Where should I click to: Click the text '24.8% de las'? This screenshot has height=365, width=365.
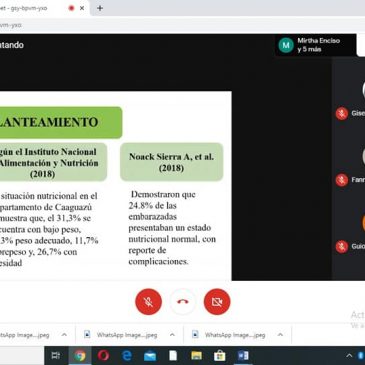[153, 205]
